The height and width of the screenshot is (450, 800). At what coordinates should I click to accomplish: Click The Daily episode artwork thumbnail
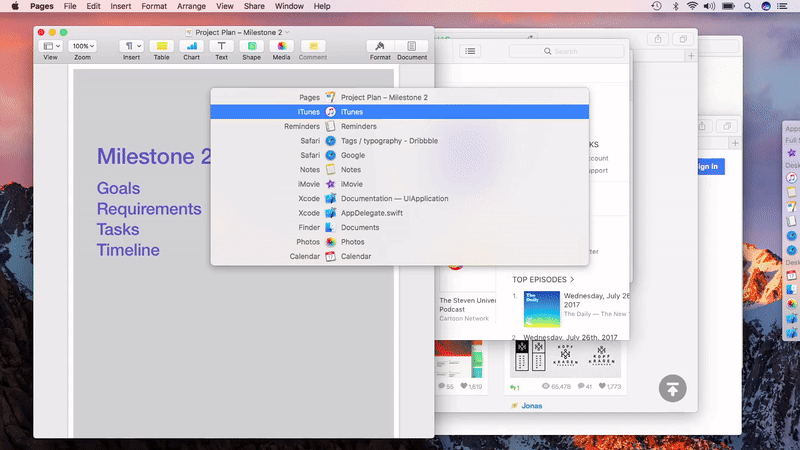(542, 309)
